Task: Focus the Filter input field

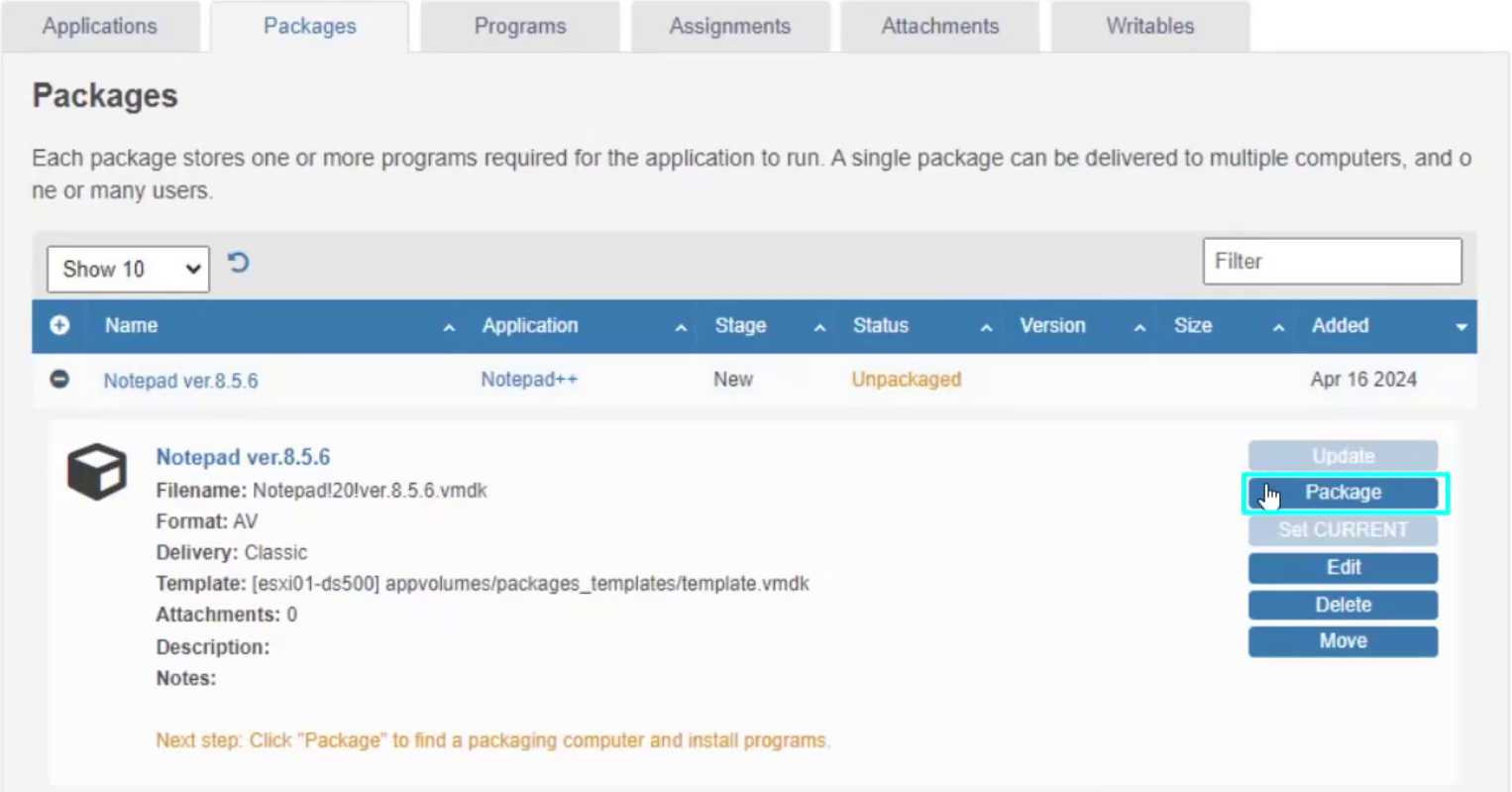Action: pyautogui.click(x=1332, y=262)
